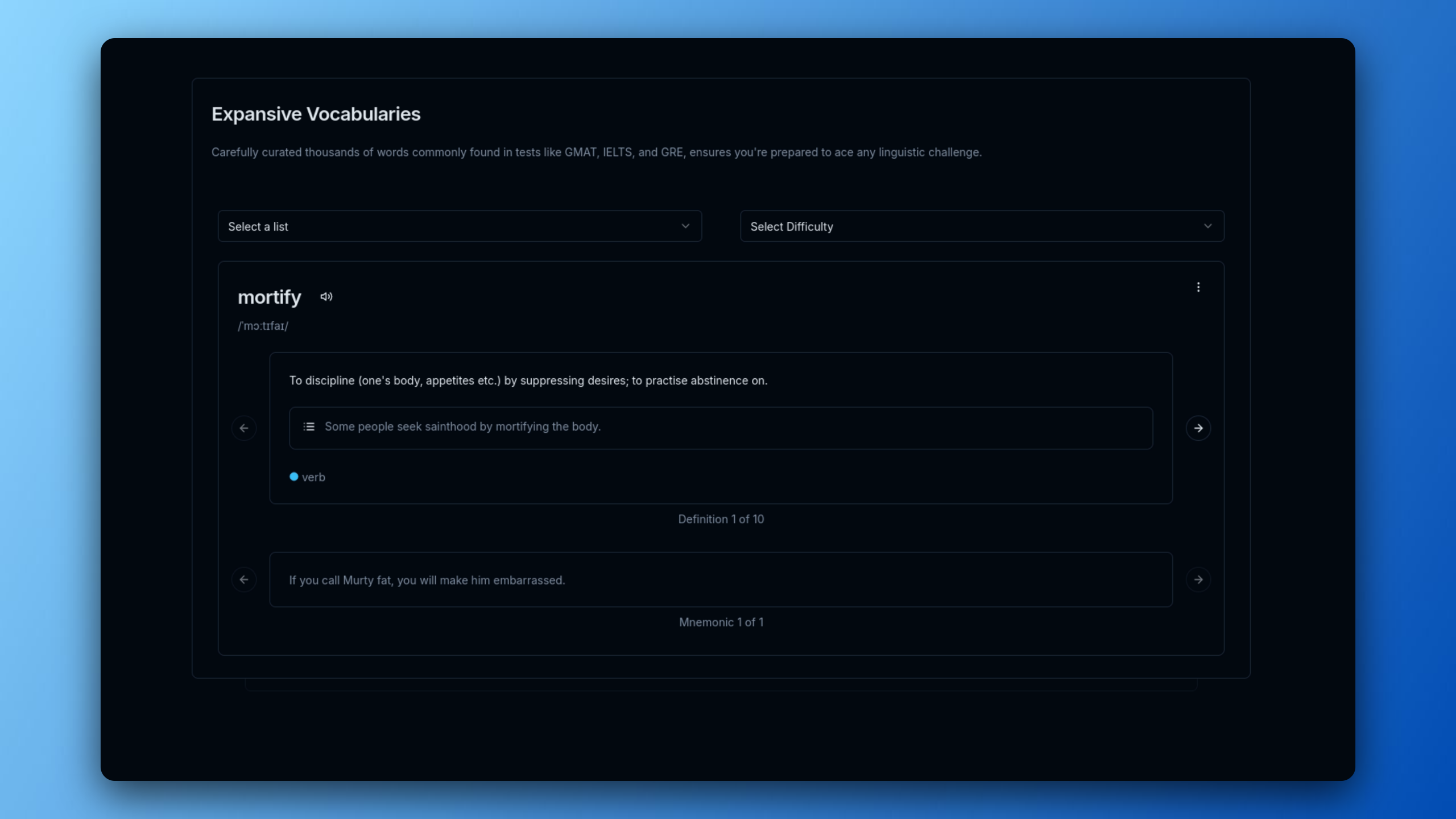Image resolution: width=1456 pixels, height=819 pixels.
Task: Select the example sentence about sainthood
Action: (462, 427)
